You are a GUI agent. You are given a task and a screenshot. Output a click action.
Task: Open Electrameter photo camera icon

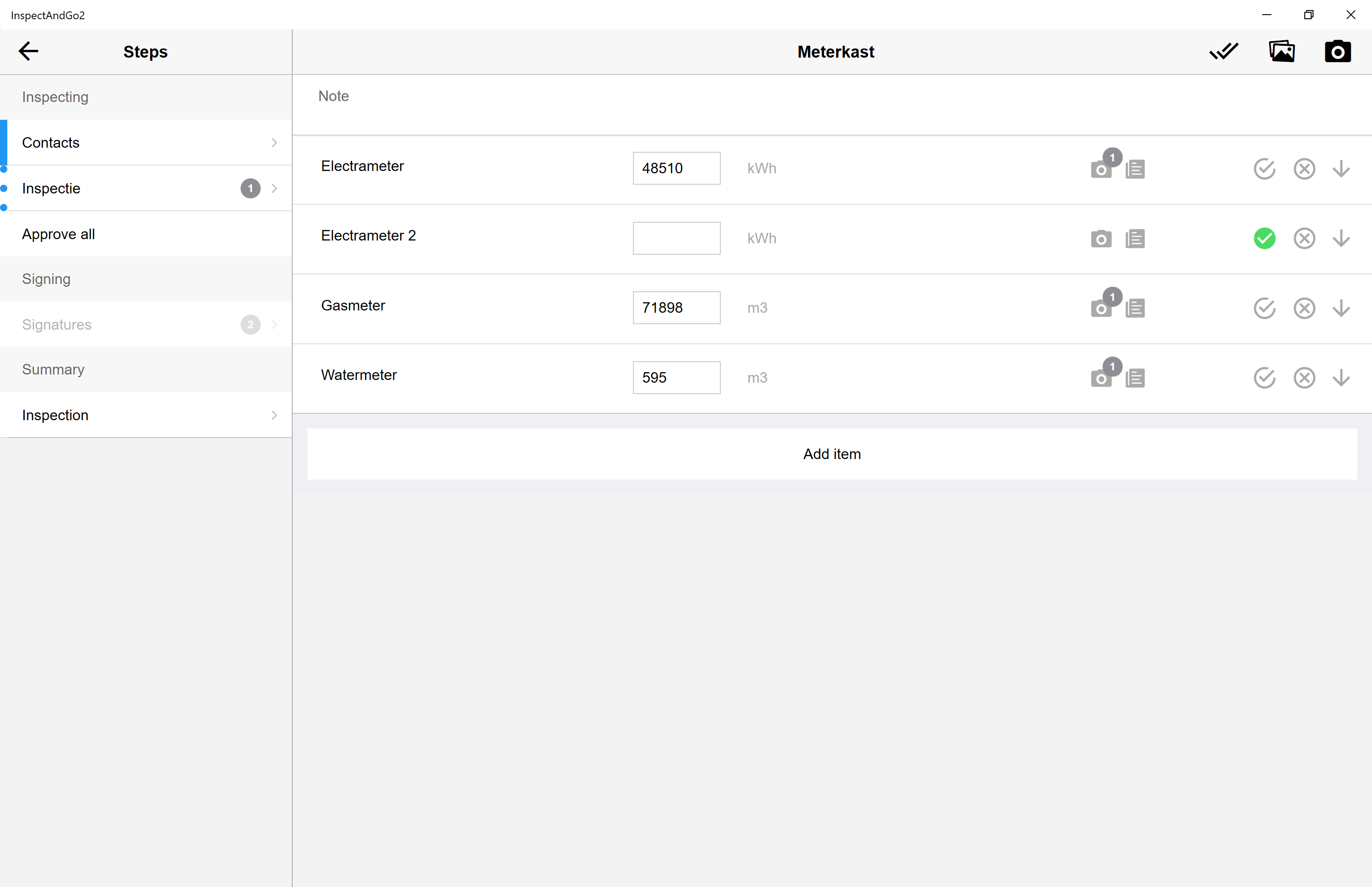click(1101, 169)
